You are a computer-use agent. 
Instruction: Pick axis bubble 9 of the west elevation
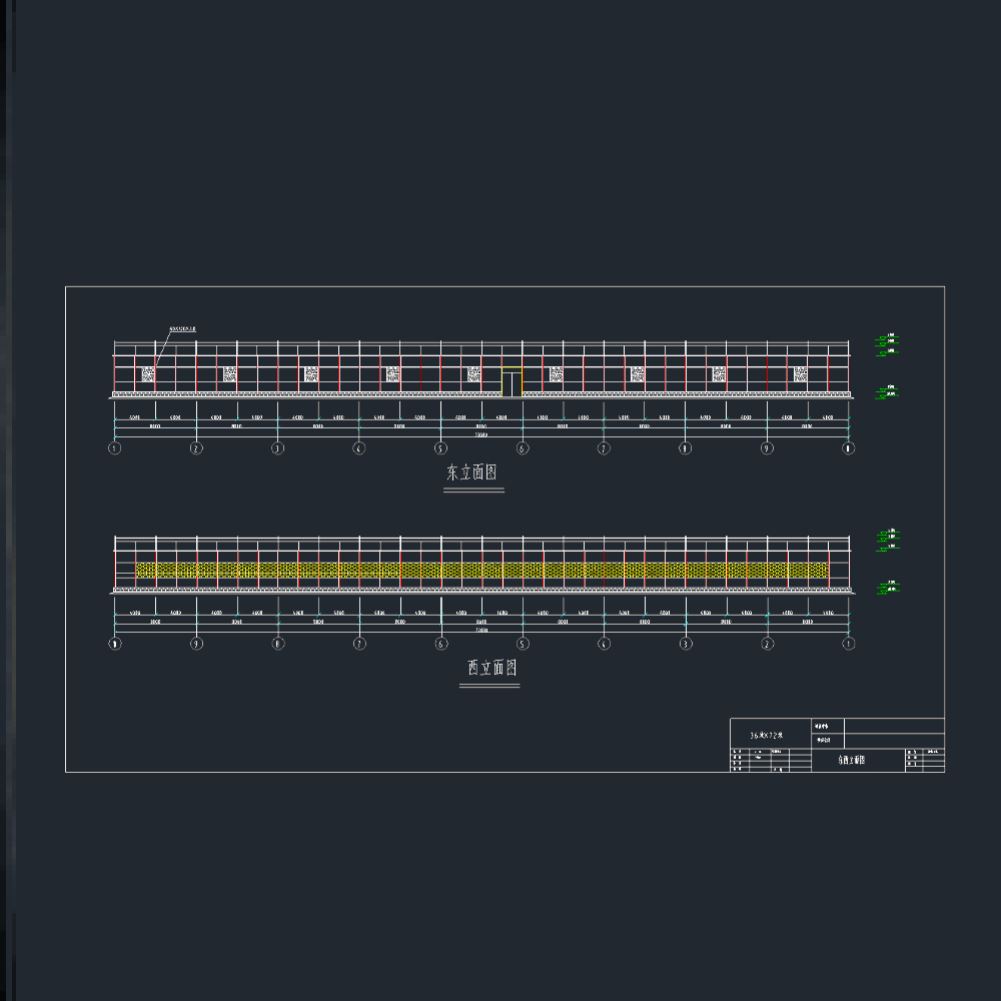tap(197, 644)
